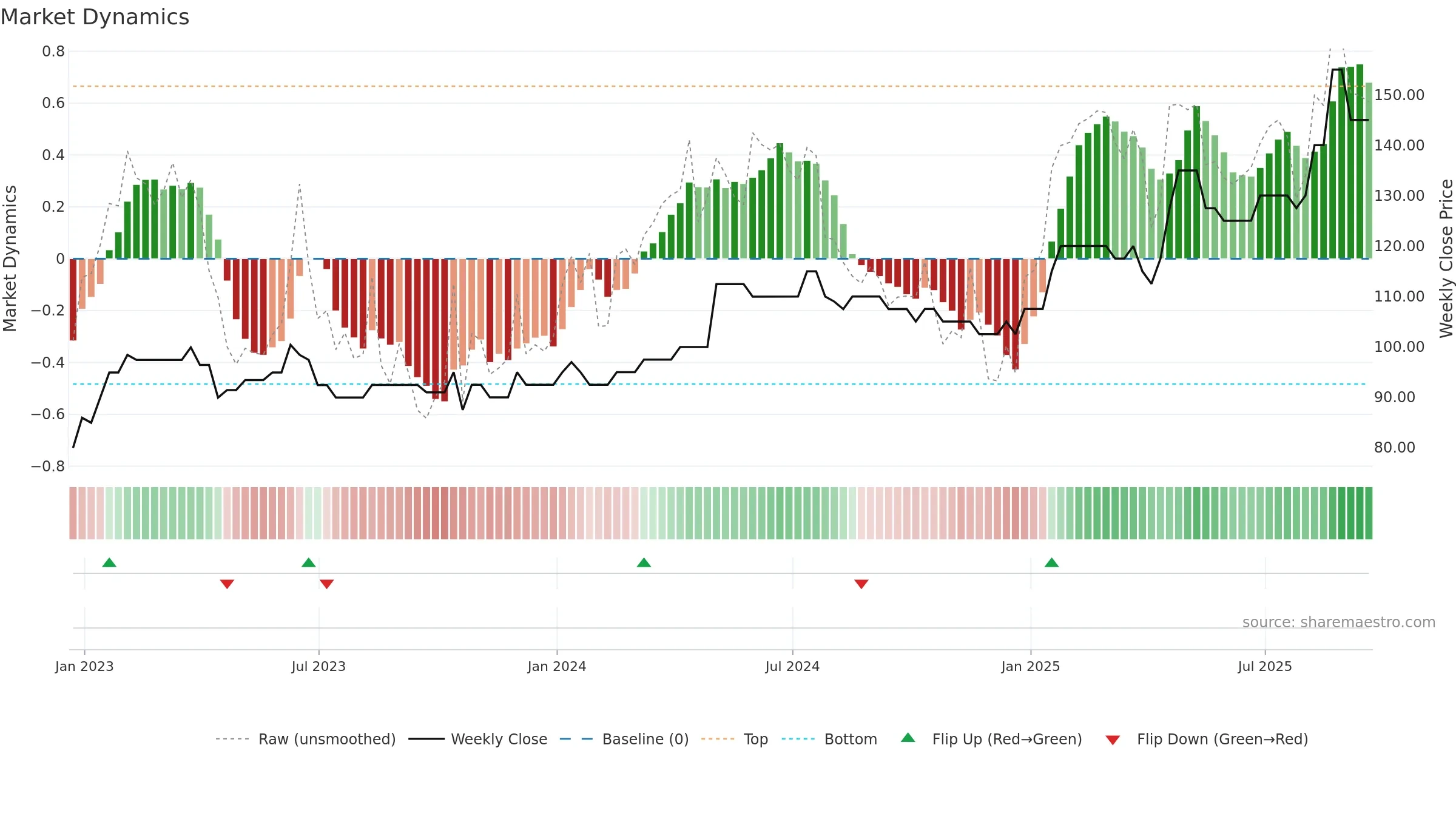The image size is (1456, 819).
Task: Toggle the Bottom legend entry
Action: pos(829,739)
